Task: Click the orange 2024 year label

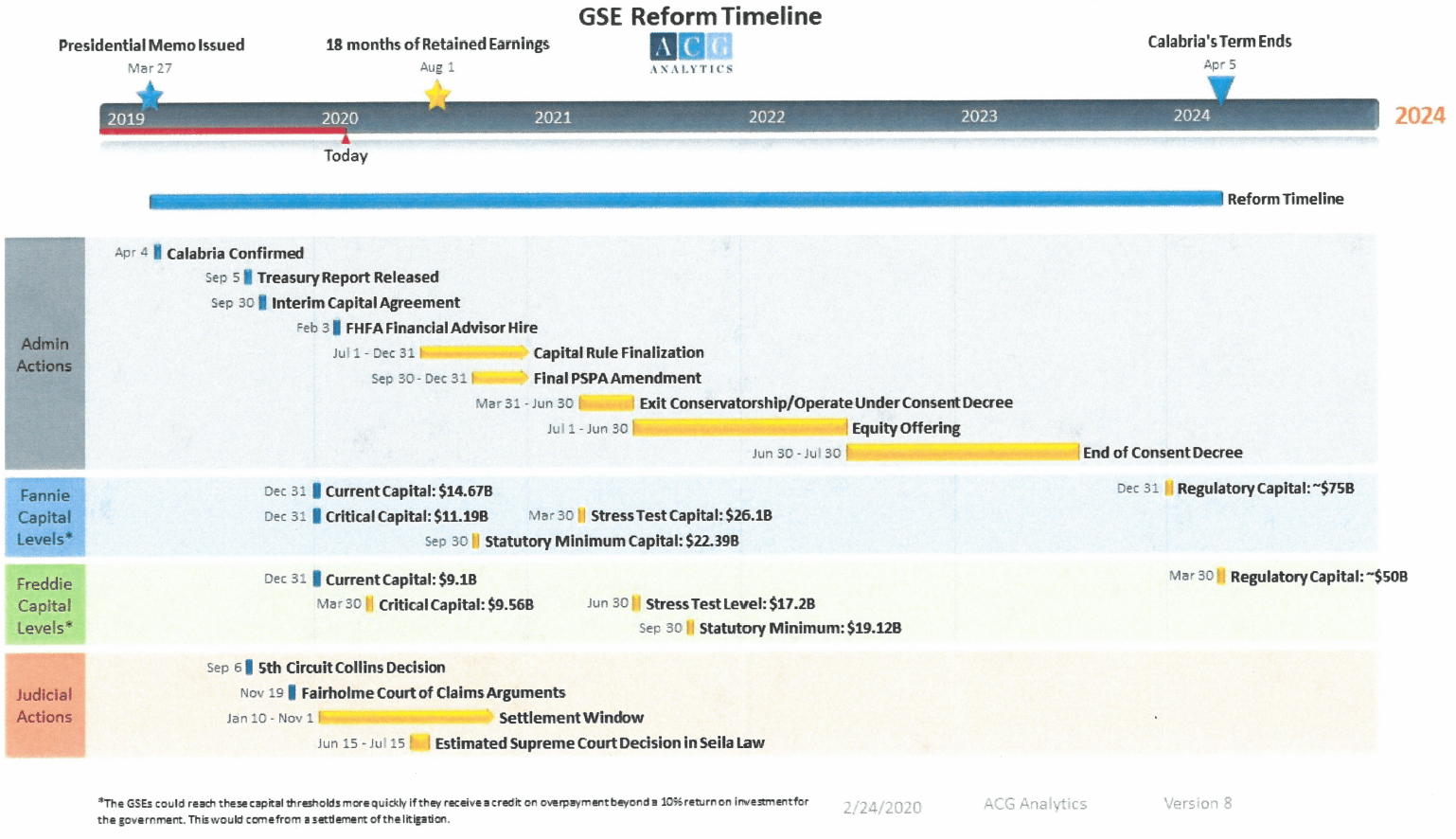Action: click(1419, 116)
